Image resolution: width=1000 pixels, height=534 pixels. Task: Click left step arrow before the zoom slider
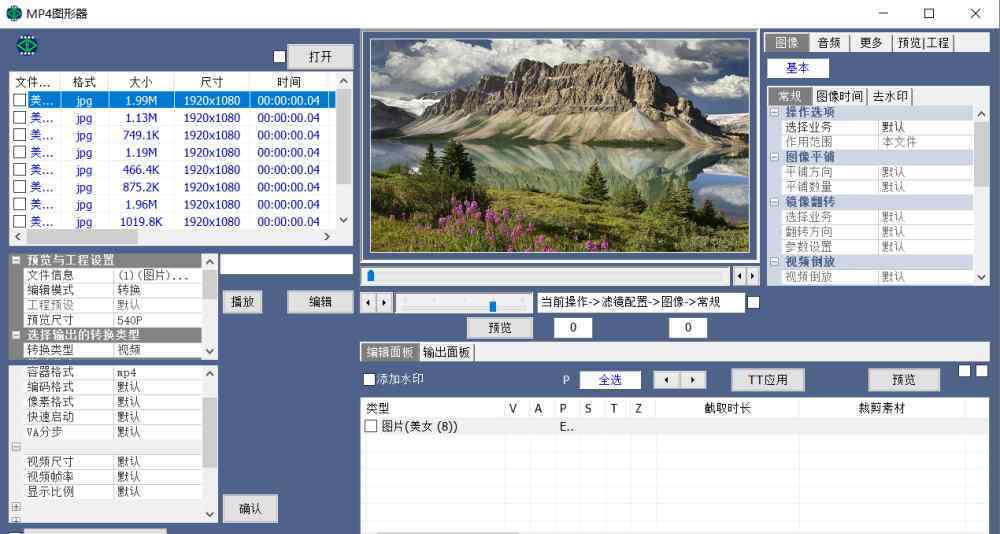368,302
